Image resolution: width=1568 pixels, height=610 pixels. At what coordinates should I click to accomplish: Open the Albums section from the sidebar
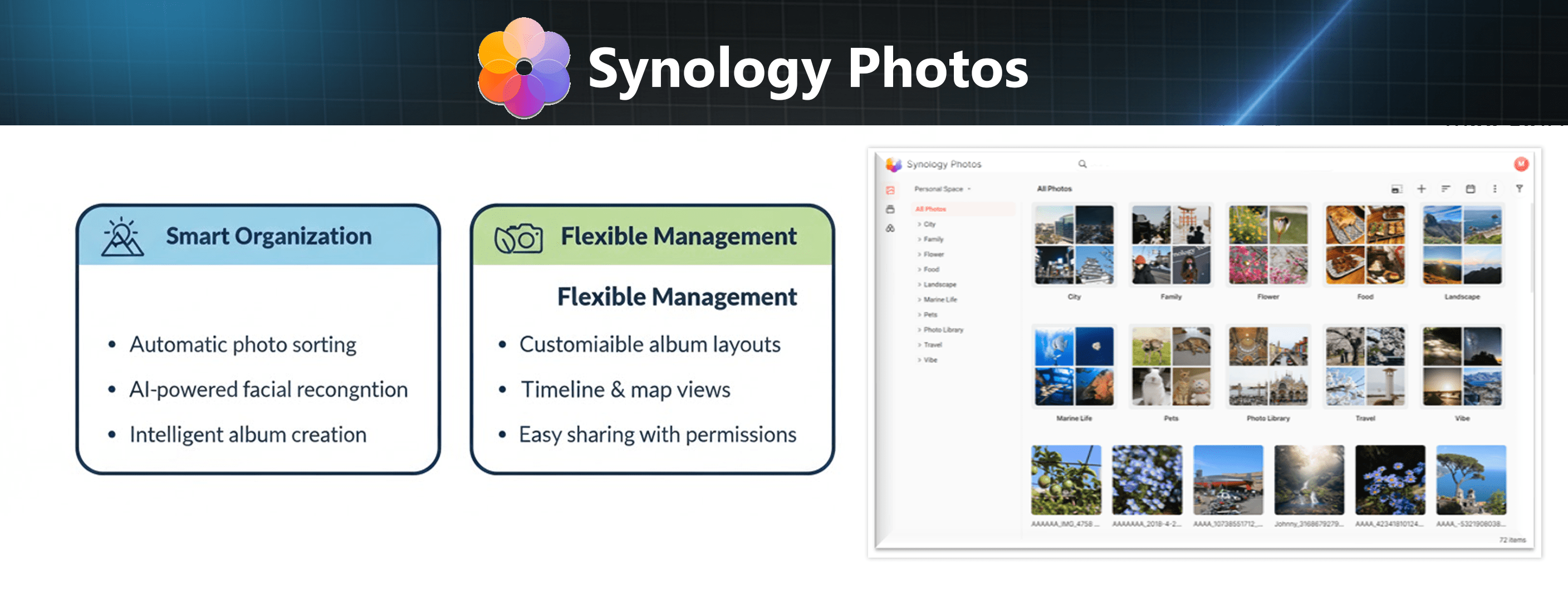(890, 209)
